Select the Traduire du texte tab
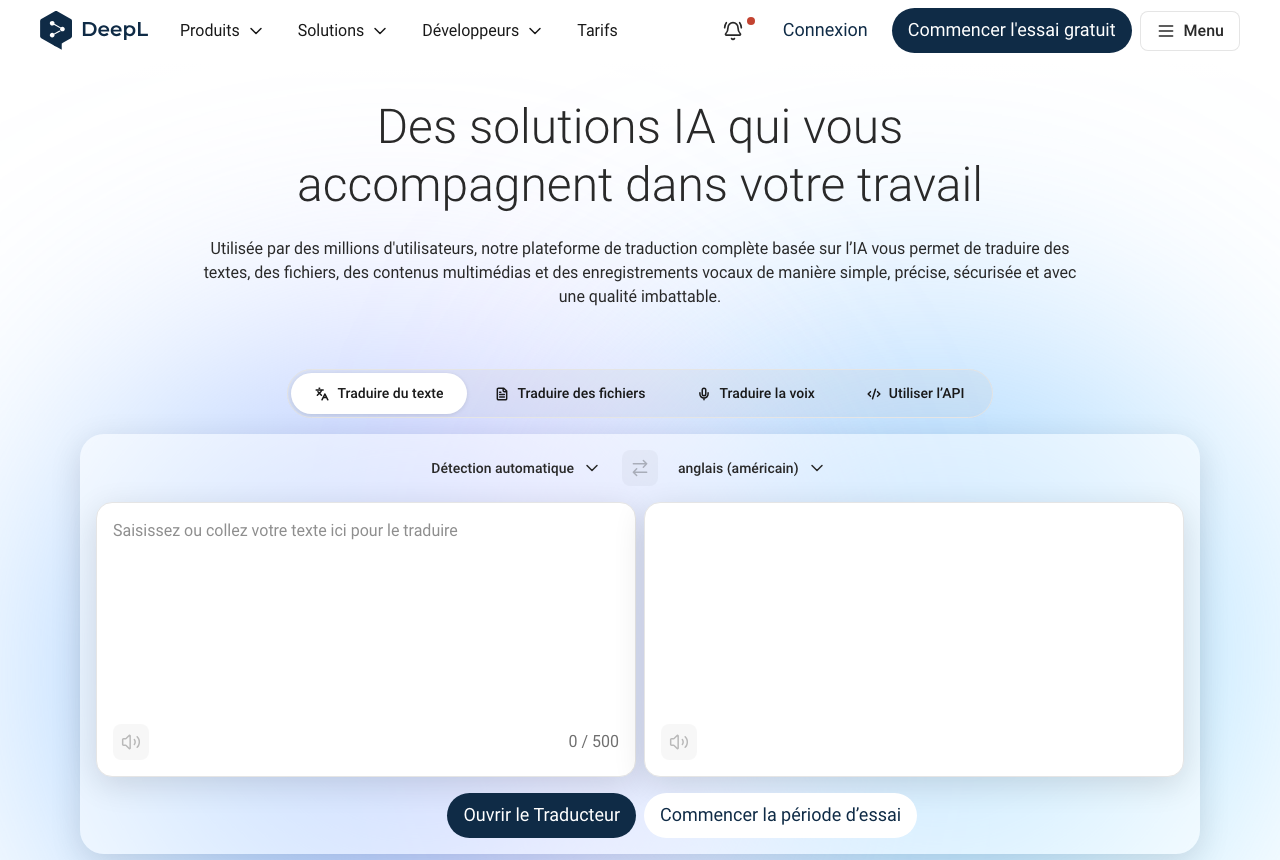1280x860 pixels. pos(379,393)
